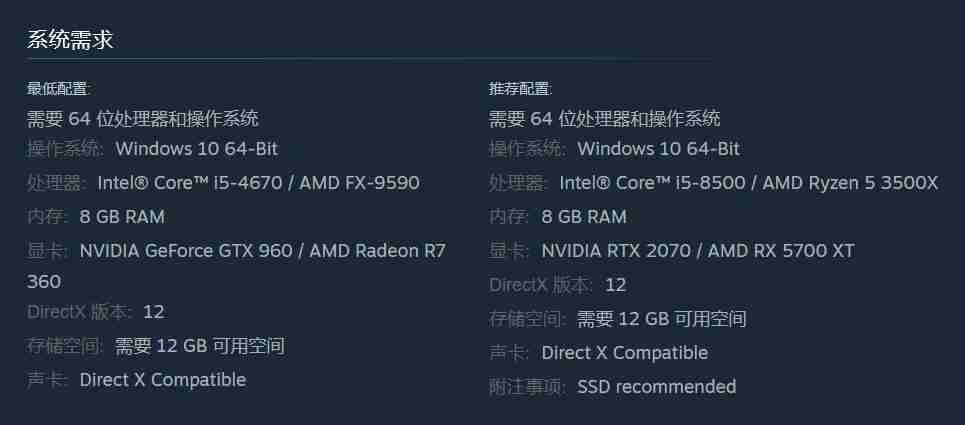Click recommended 声卡 Direct X Compatible line

point(598,352)
